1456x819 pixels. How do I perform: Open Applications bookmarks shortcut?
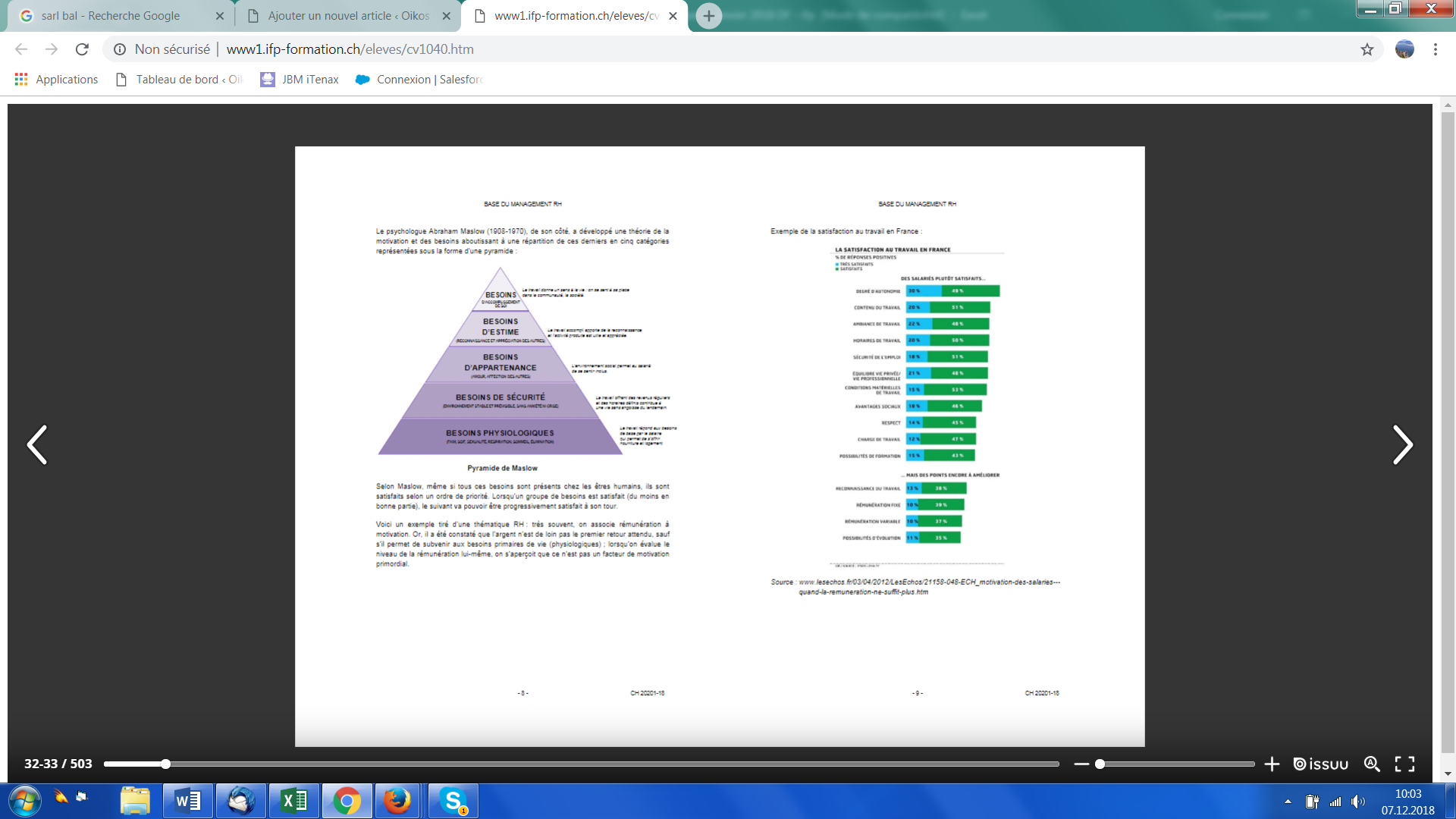point(56,80)
